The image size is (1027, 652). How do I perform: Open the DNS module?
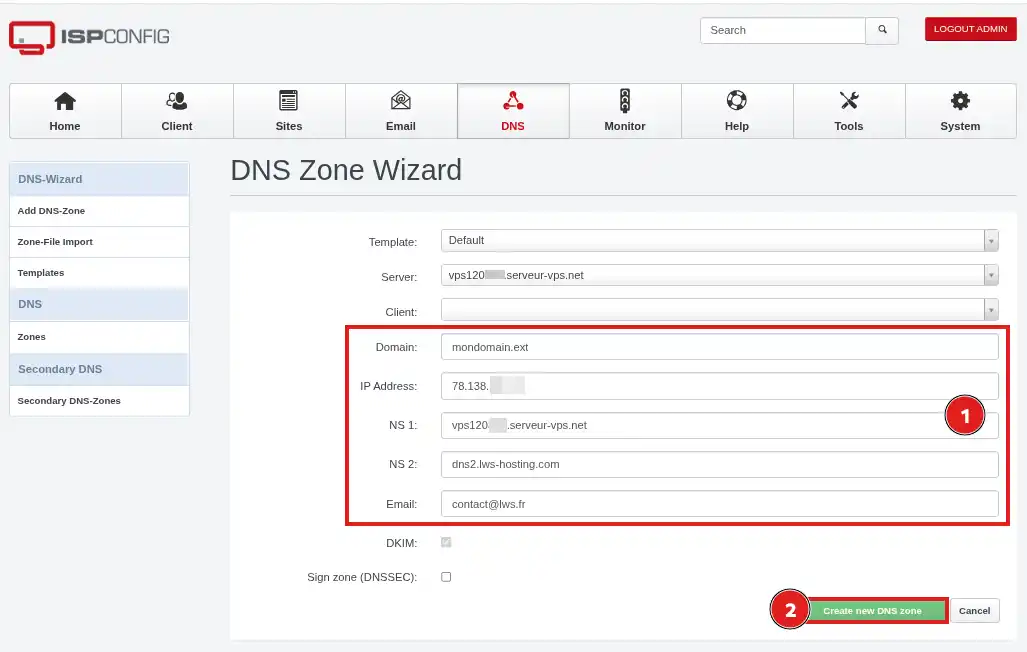(x=513, y=111)
